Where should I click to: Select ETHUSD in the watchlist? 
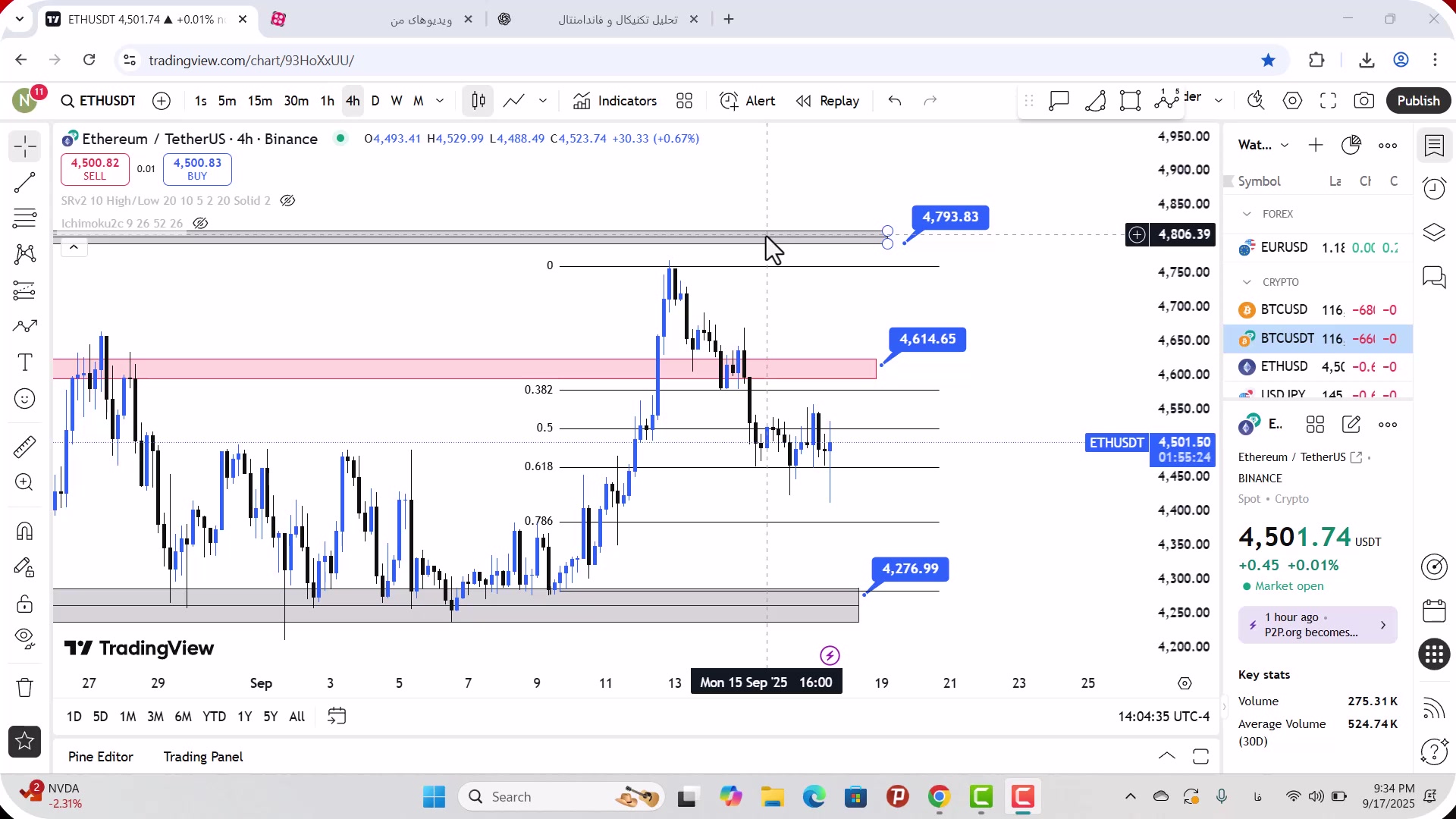1318,367
